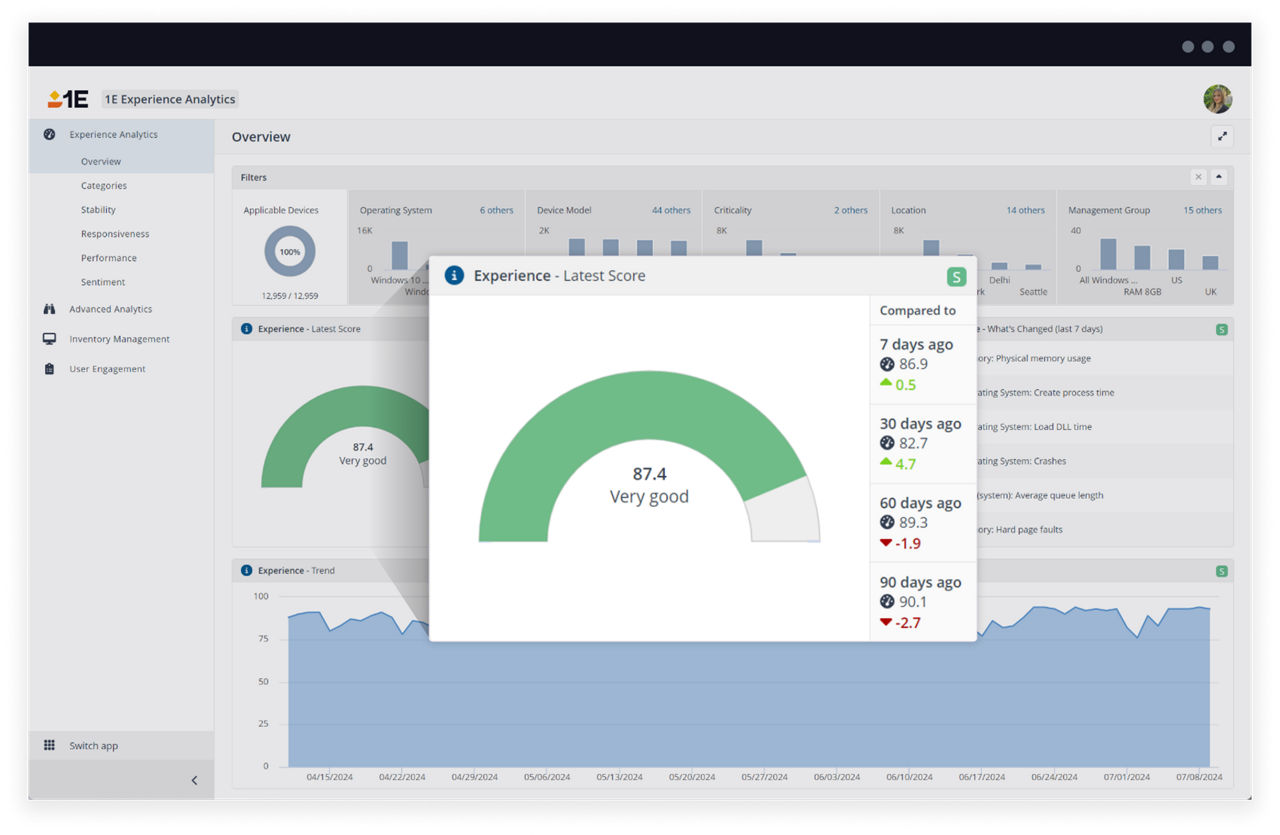Screen dimensions: 1280x835
Task: Click the Experience Analytics speedometer icon
Action: 48,134
